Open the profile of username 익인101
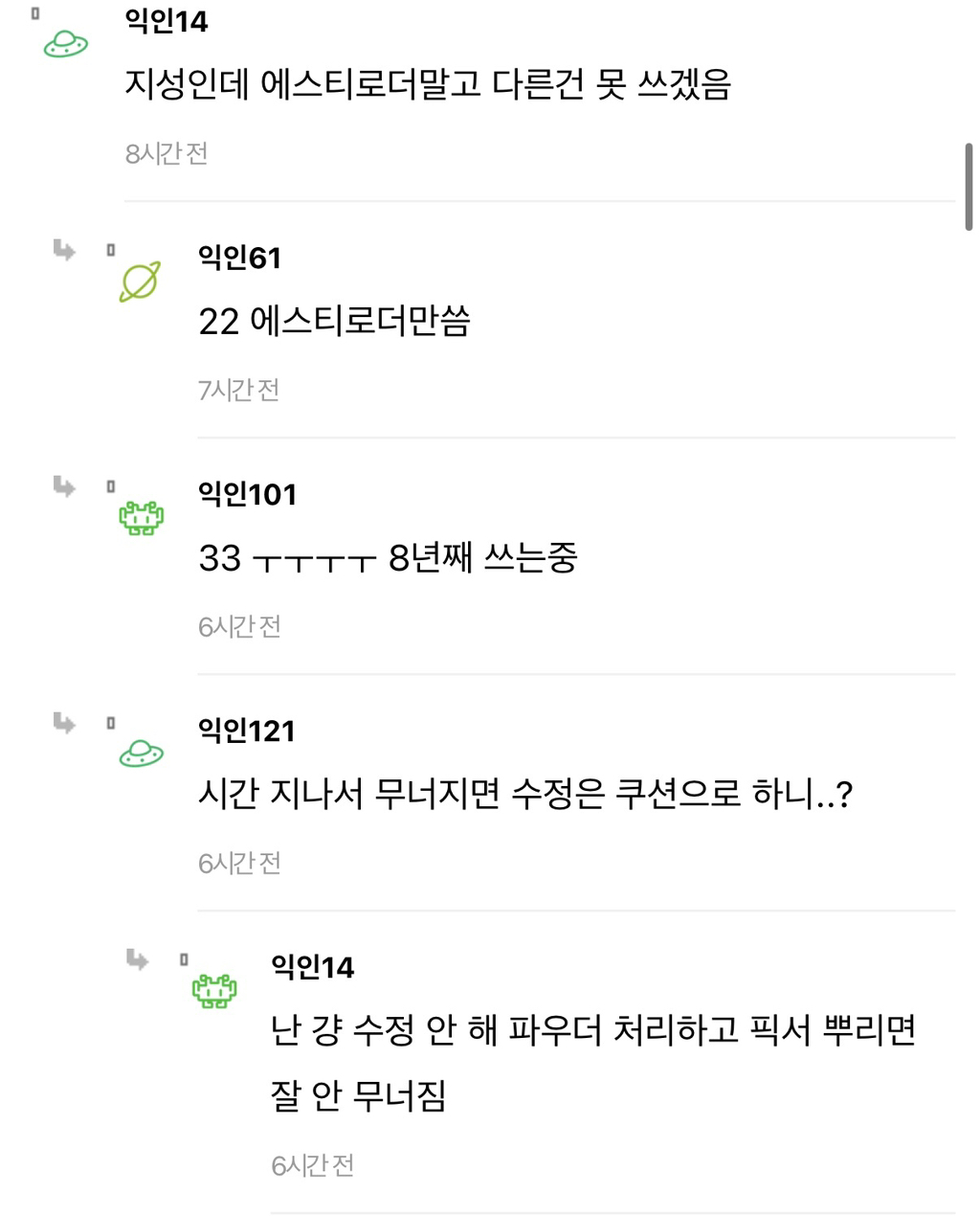 pos(247,494)
